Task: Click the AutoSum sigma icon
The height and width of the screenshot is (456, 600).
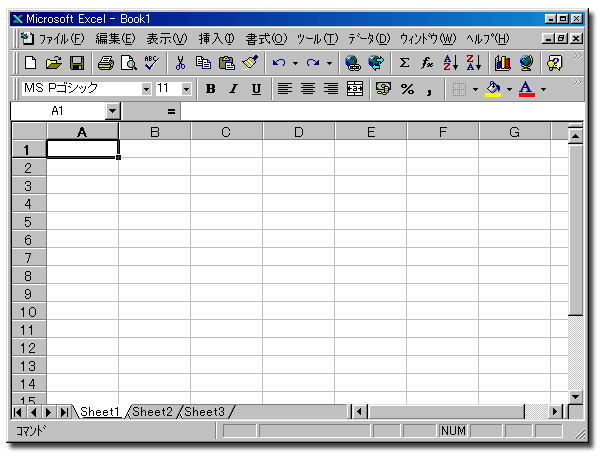Action: coord(404,63)
